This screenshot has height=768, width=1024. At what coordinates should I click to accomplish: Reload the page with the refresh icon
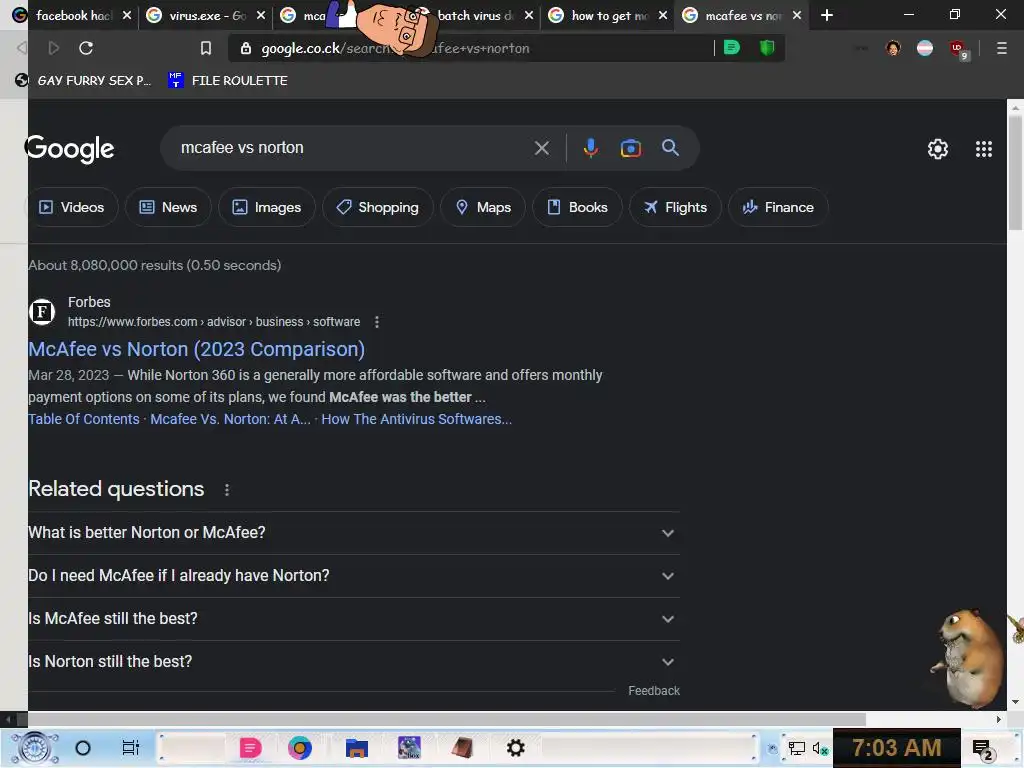(86, 48)
